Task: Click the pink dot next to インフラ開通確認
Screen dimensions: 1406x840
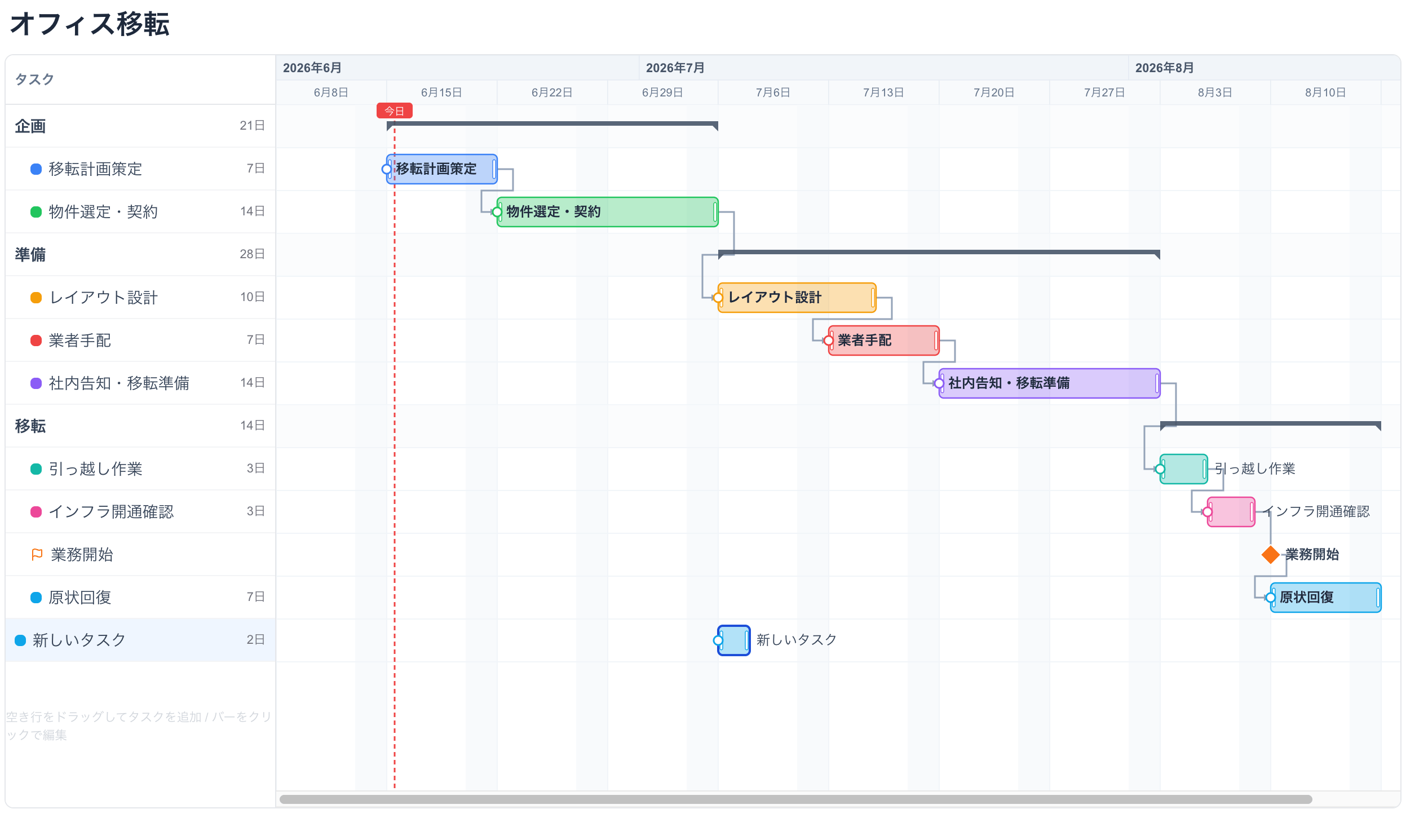Action: click(36, 512)
